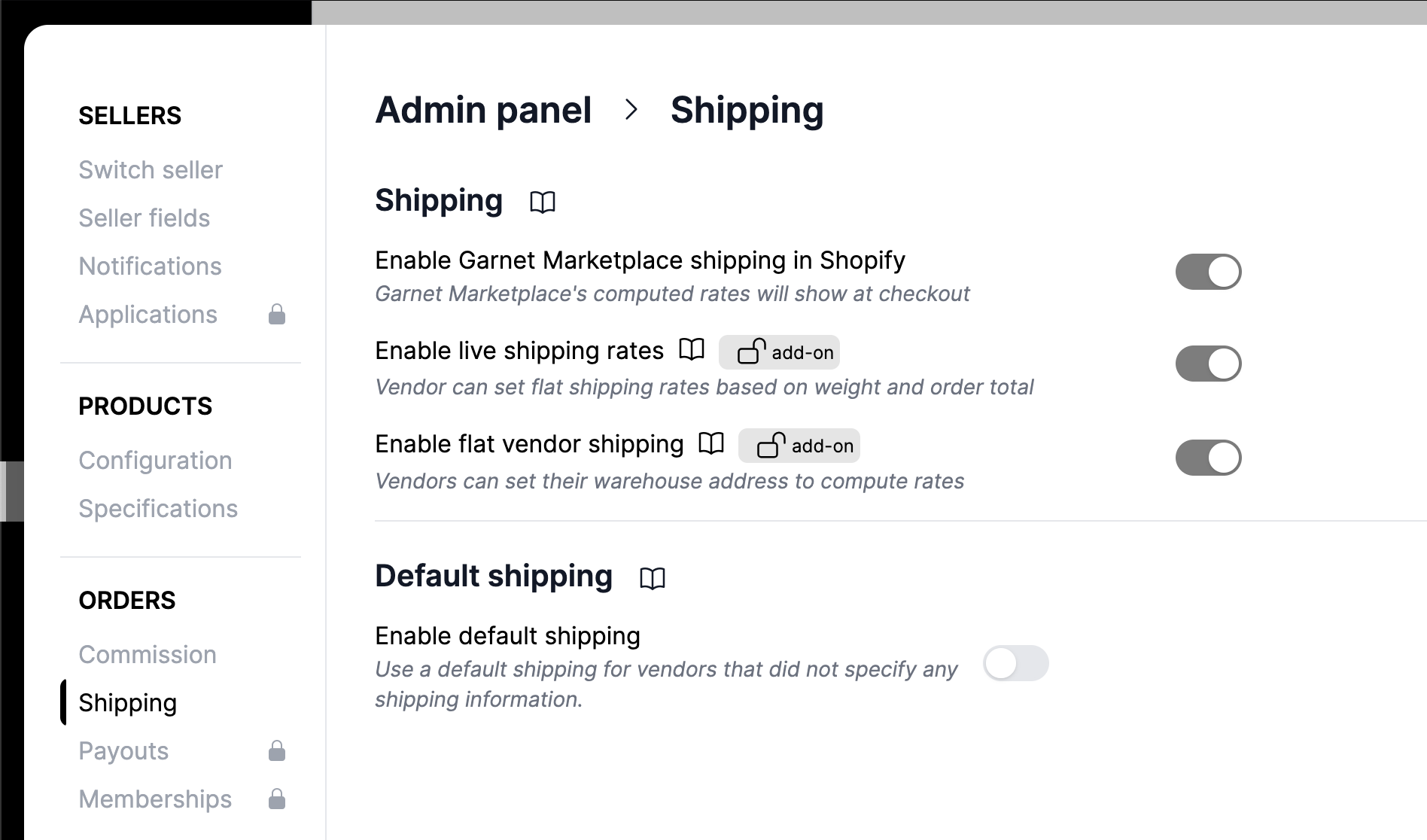Turn off the Enable live shipping rates switch

pyautogui.click(x=1208, y=363)
